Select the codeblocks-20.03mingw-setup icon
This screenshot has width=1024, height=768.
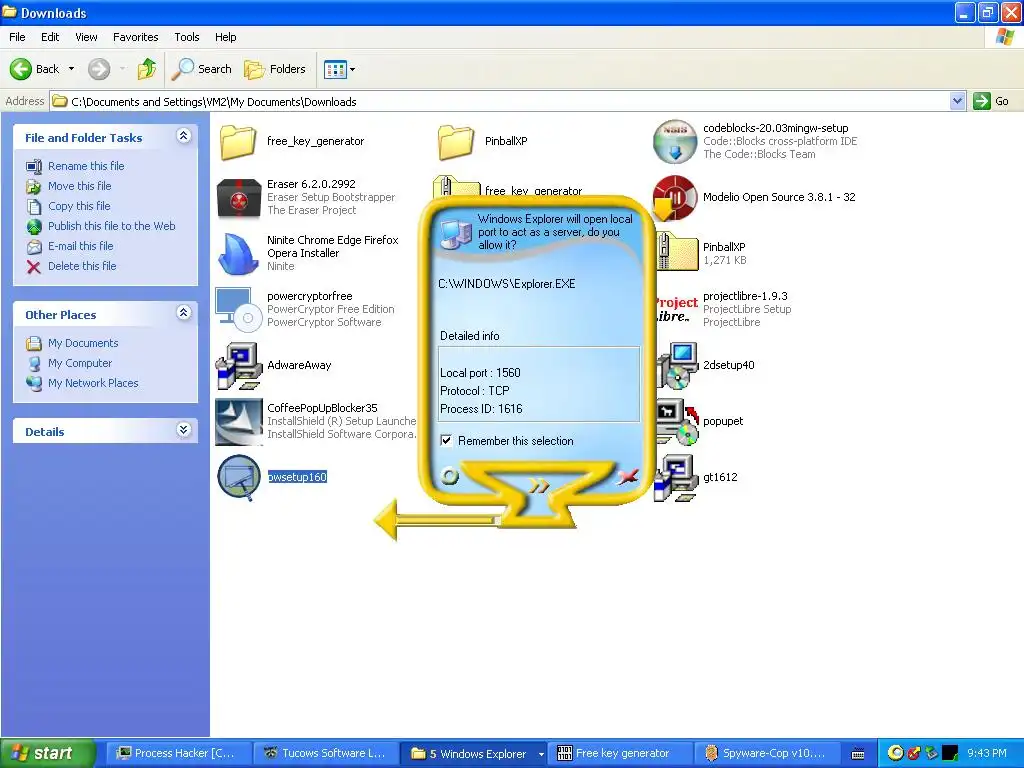pos(675,141)
